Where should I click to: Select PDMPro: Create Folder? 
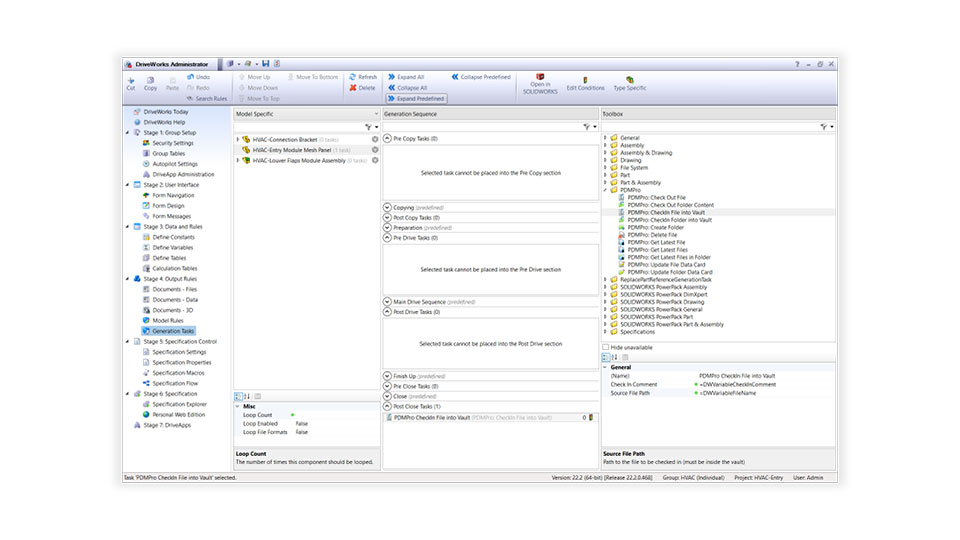655,227
